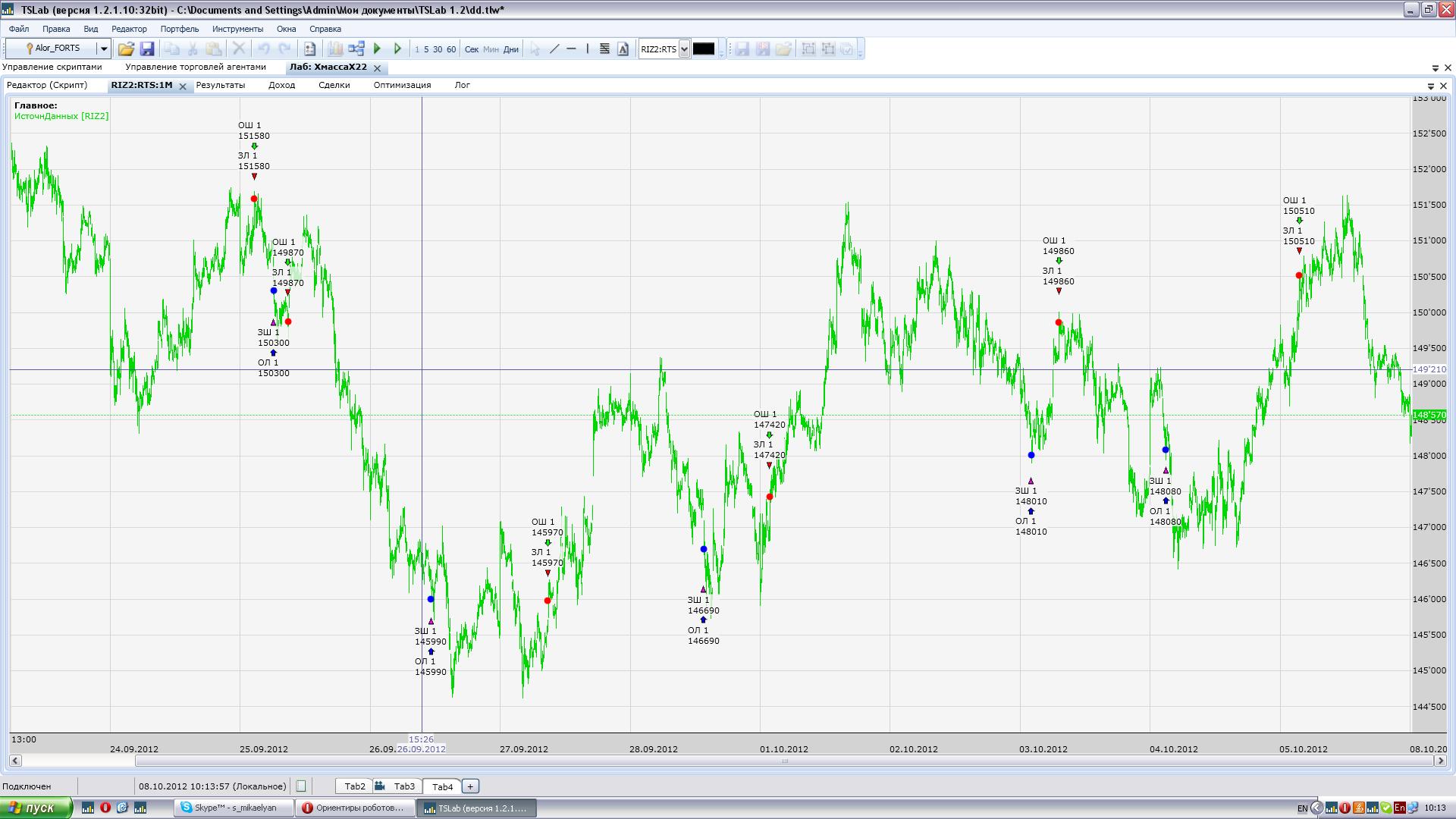1456x819 pixels.
Task: Select the text annotation tool
Action: coord(623,49)
